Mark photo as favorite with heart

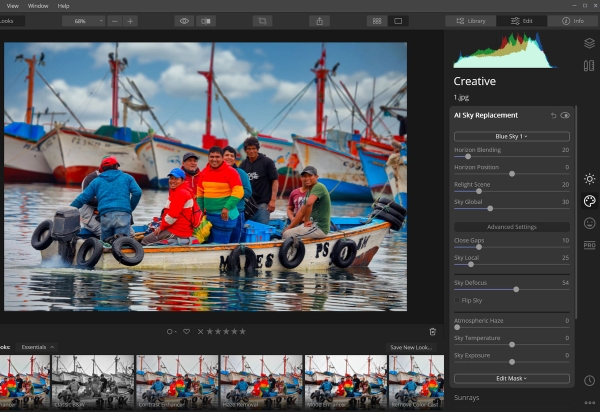(x=186, y=331)
